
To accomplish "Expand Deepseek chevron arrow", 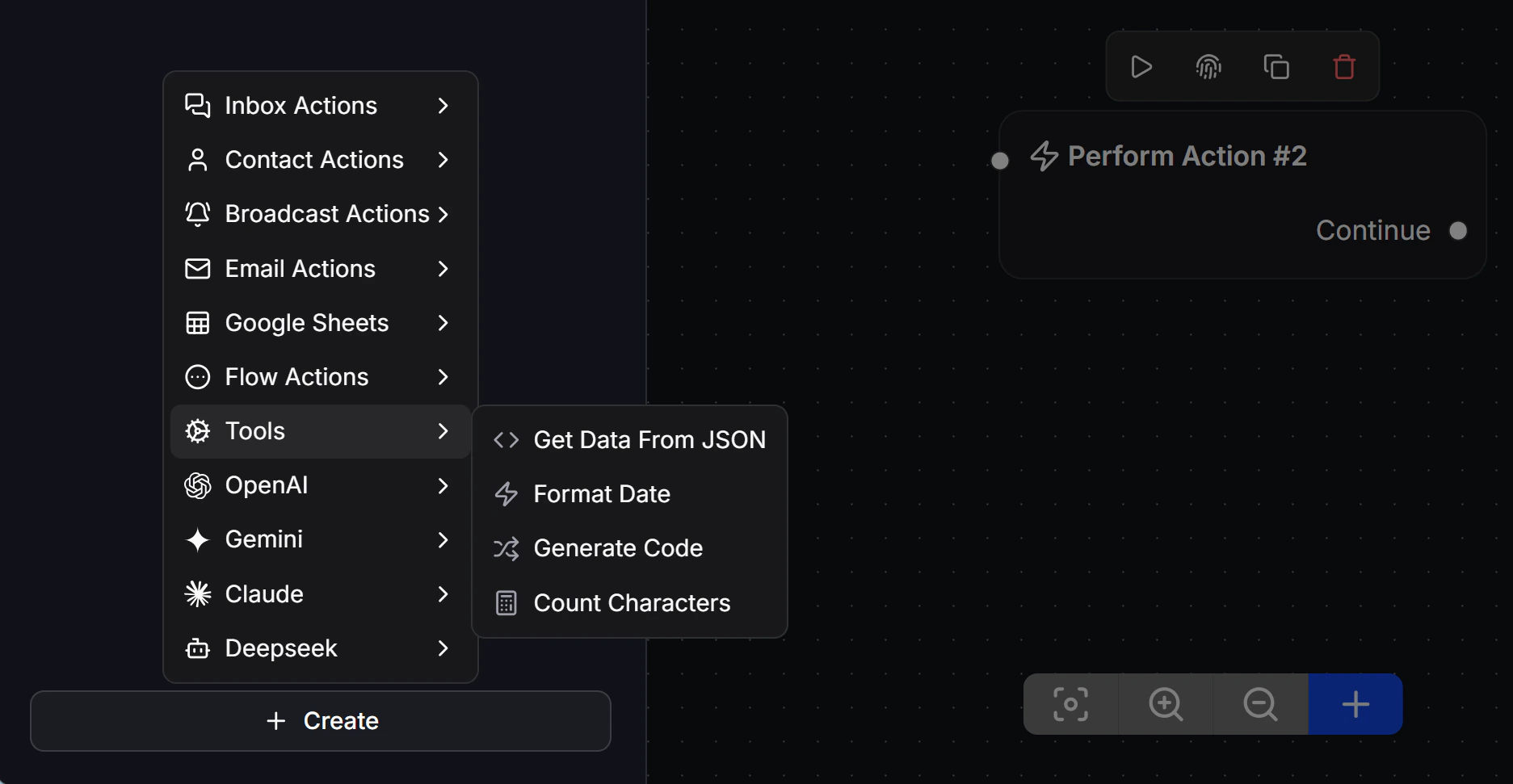I will [x=443, y=648].
